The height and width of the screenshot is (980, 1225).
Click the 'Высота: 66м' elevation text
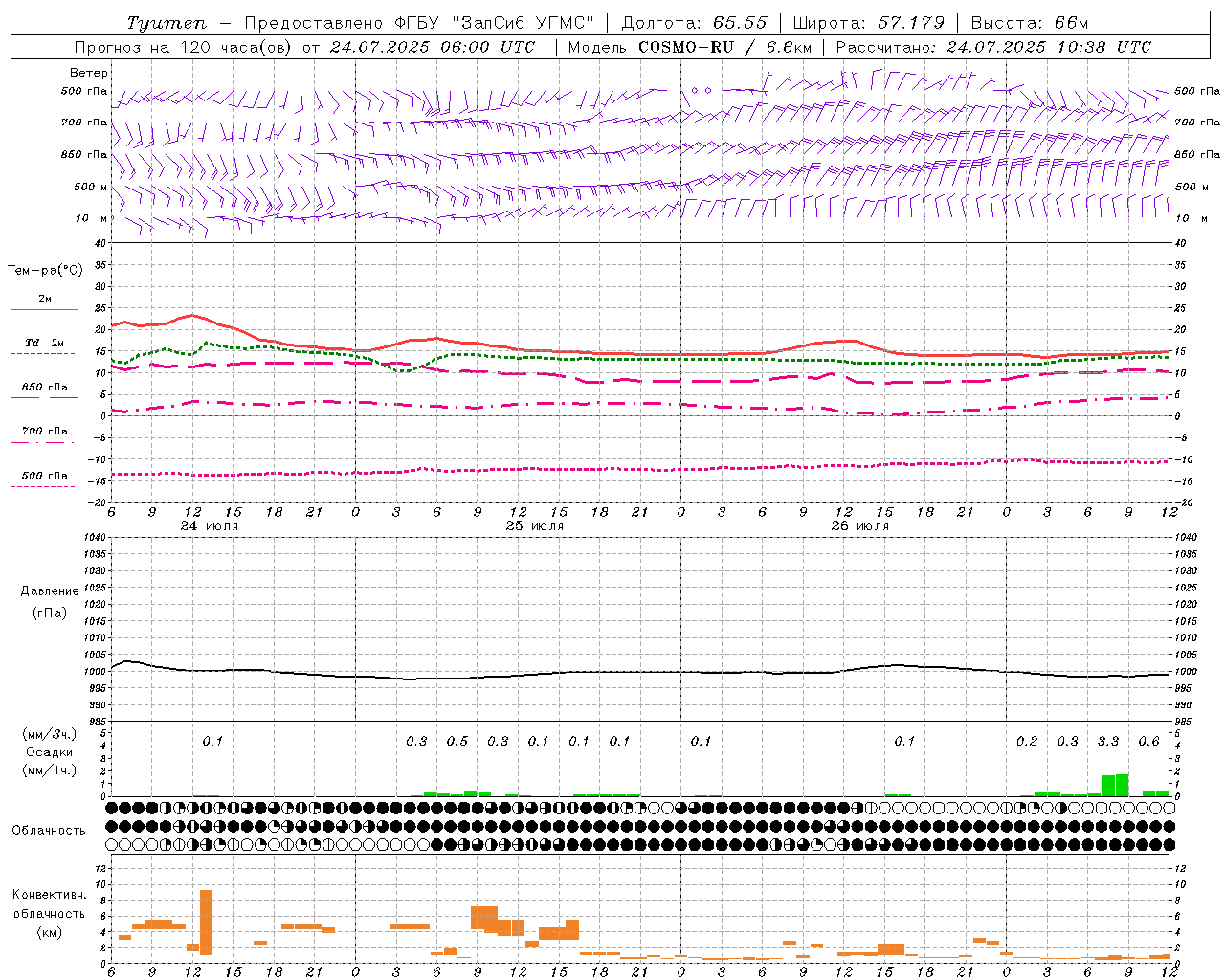[x=1030, y=23]
